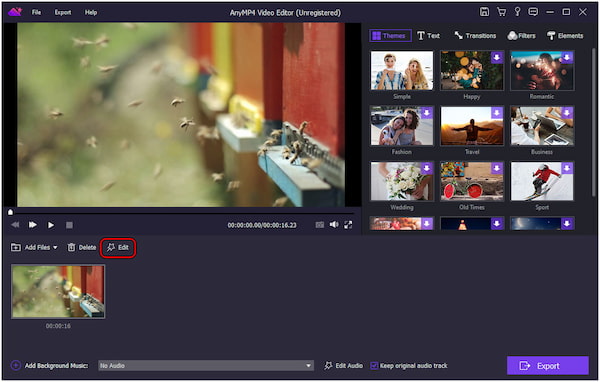The height and width of the screenshot is (382, 600).
Task: Select the Sport theme thumbnail
Action: tap(542, 181)
